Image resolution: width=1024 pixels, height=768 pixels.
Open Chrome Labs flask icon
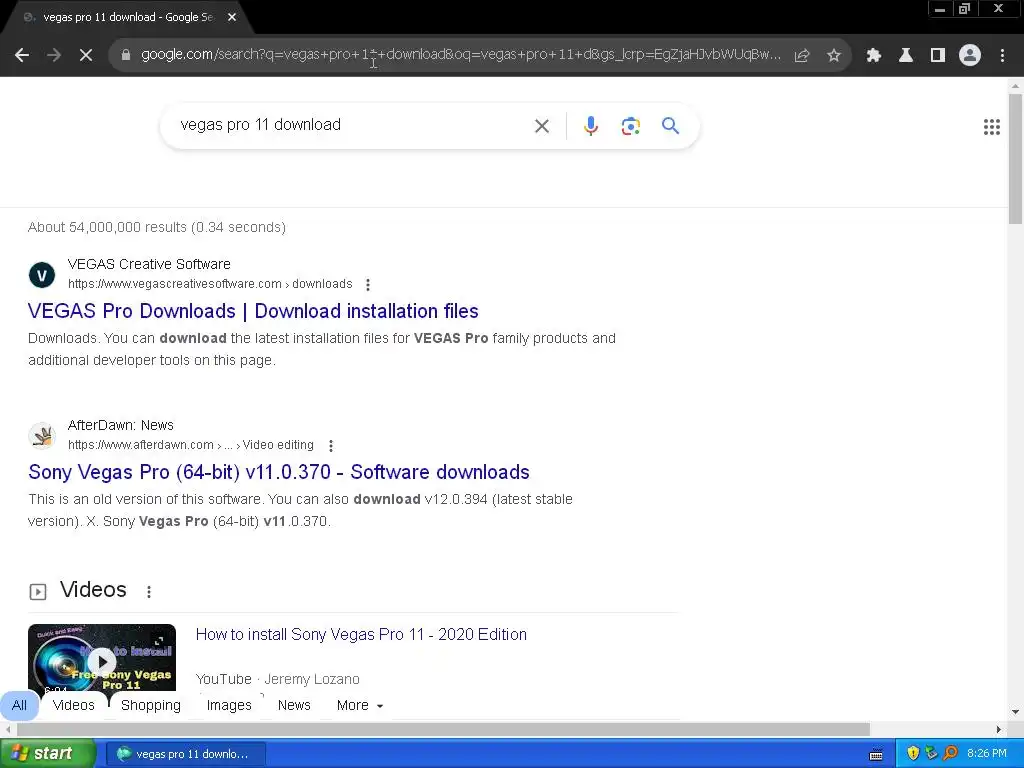pos(906,56)
